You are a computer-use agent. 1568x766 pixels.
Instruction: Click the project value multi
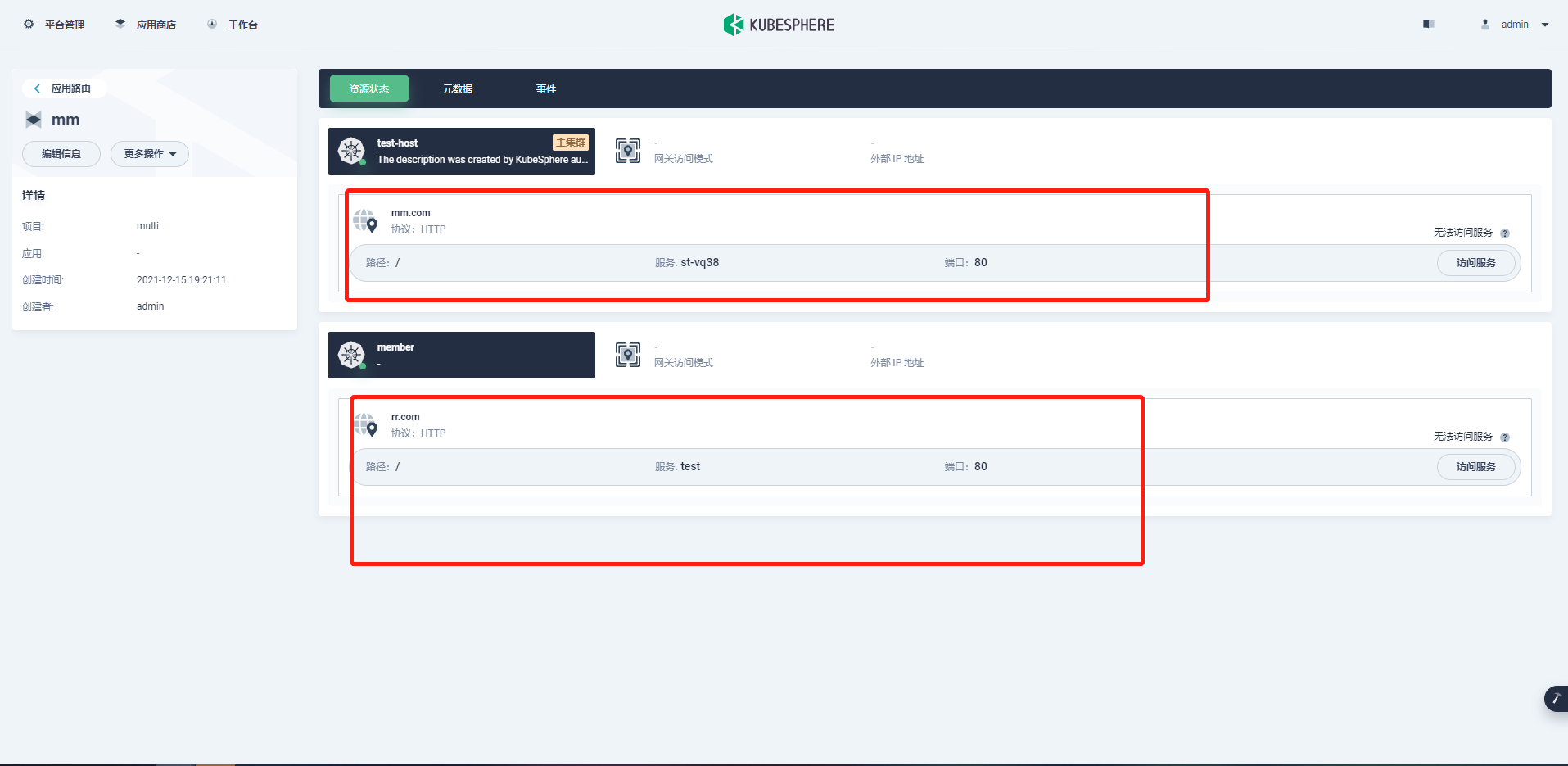coord(147,226)
